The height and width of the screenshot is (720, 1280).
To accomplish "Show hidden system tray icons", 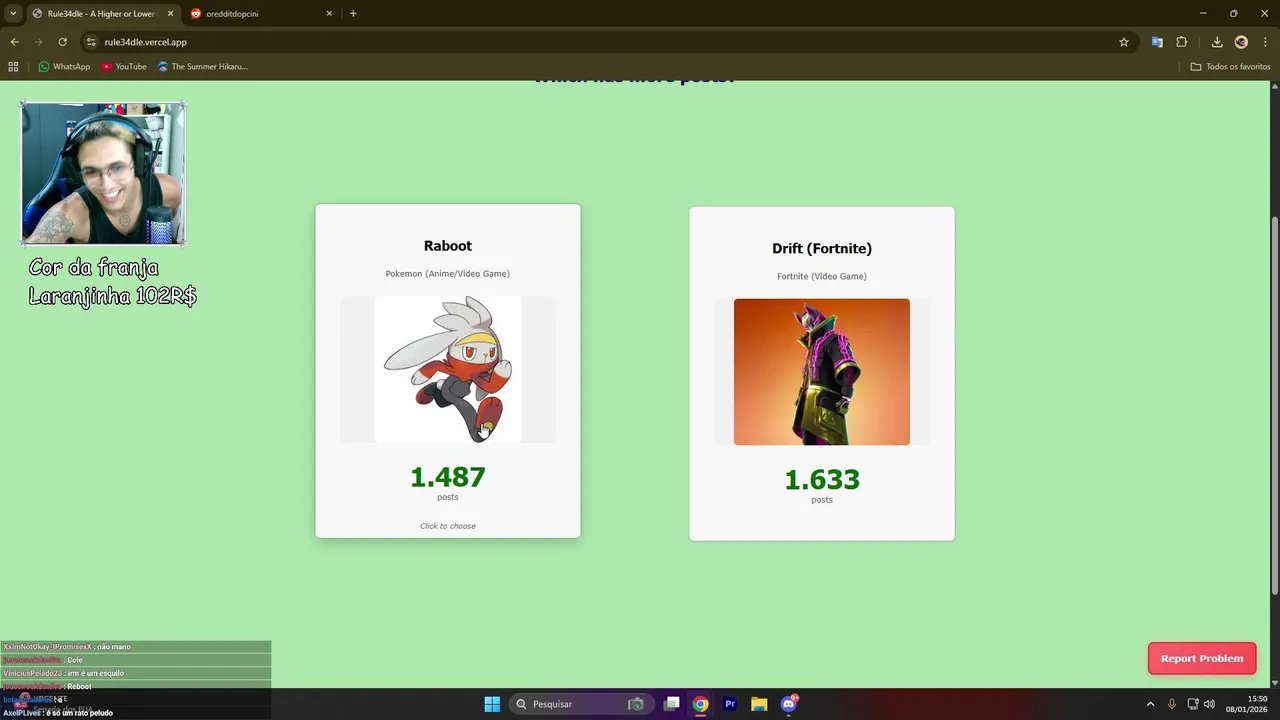I will tap(1150, 704).
